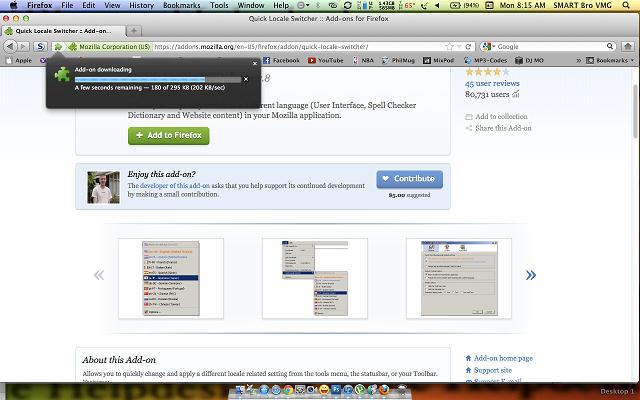
Task: Cancel the add-on download progress
Action: pos(246,79)
